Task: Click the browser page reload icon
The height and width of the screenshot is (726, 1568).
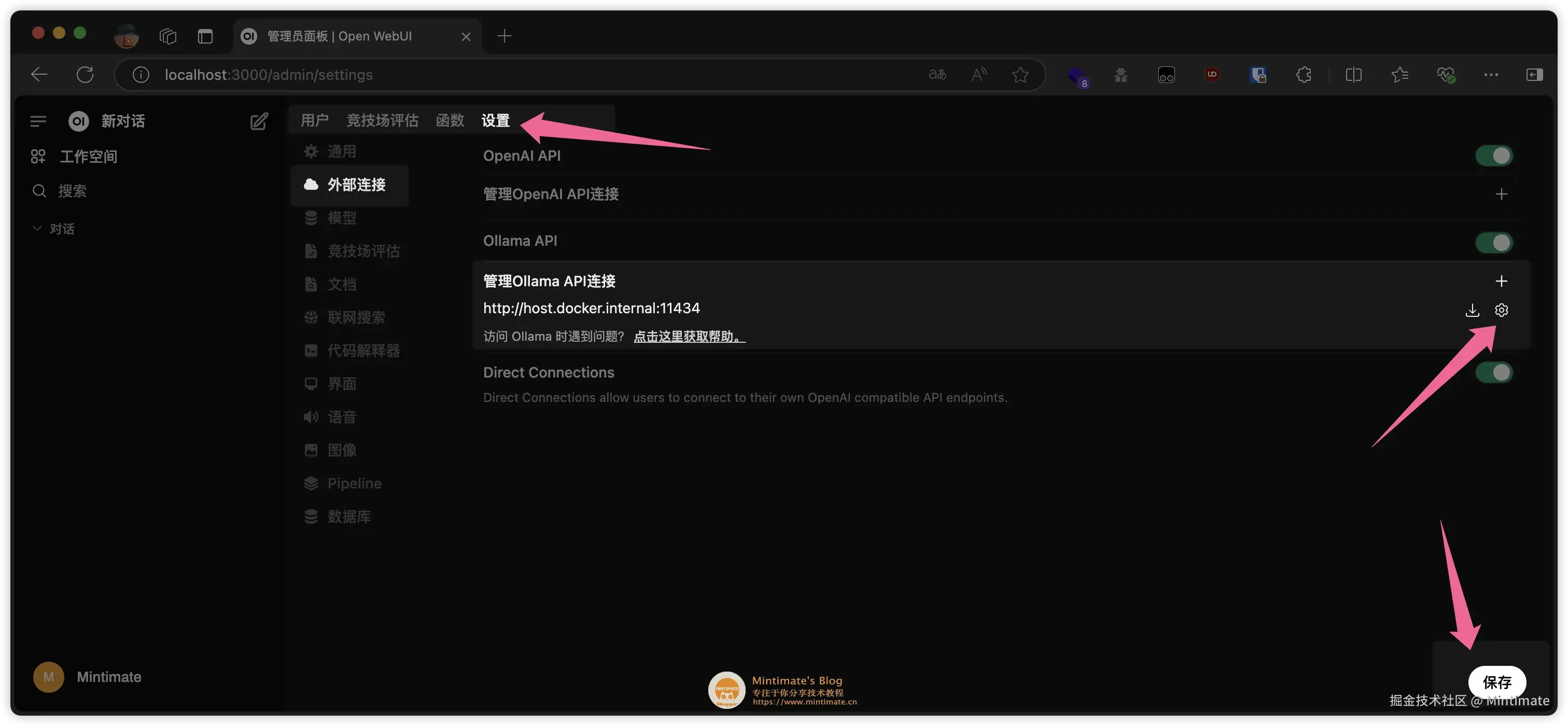Action: click(85, 74)
